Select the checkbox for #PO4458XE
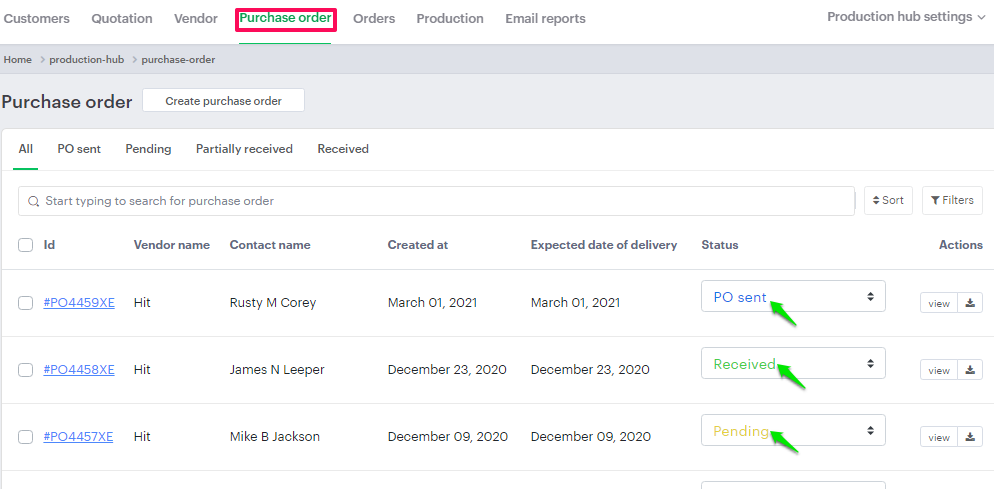Image resolution: width=994 pixels, height=489 pixels. 26,370
